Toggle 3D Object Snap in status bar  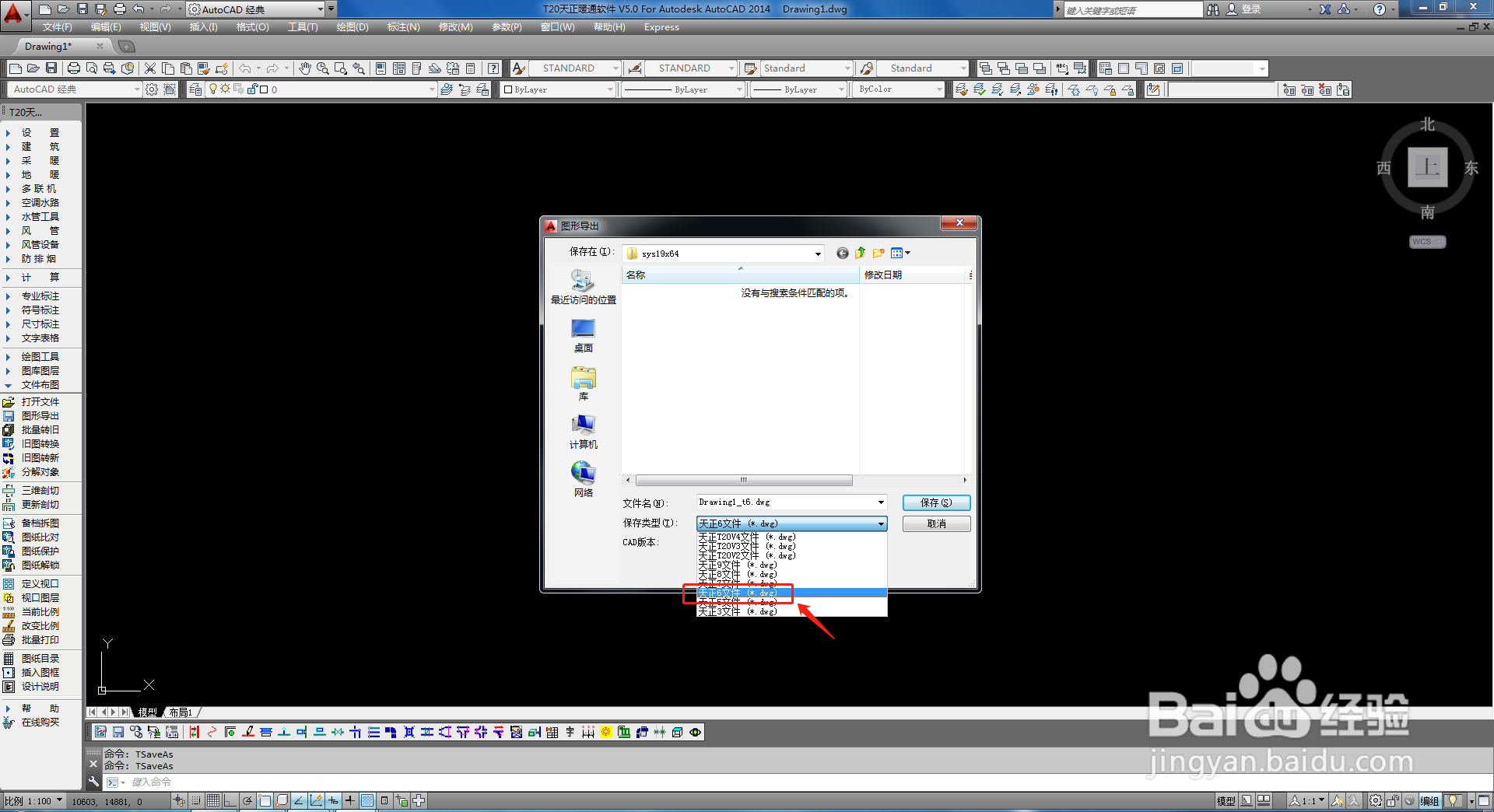pyautogui.click(x=282, y=801)
